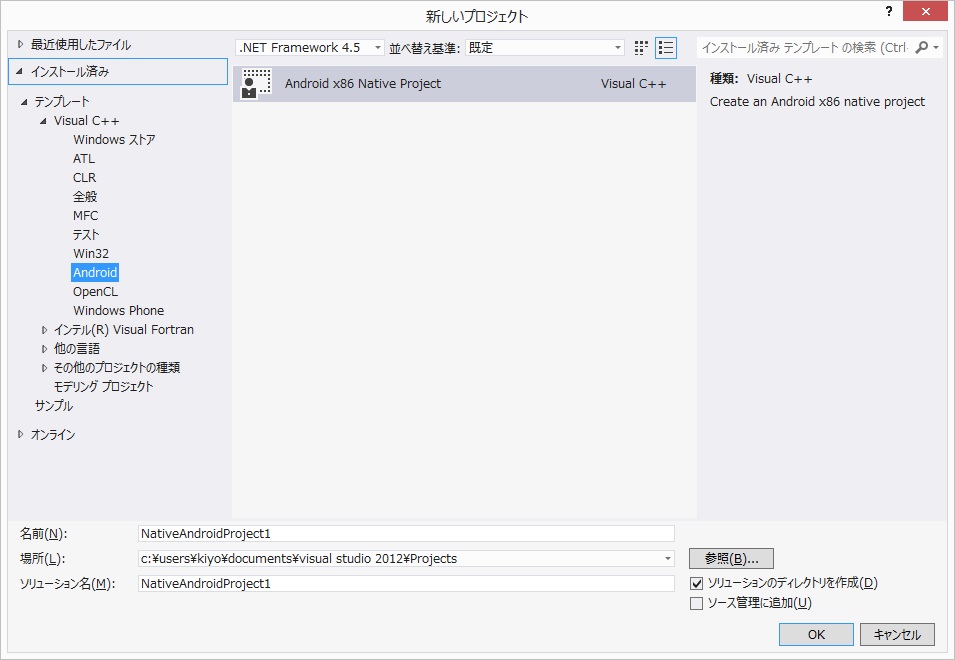This screenshot has width=955, height=660.
Task: Toggle ソリューションのディレクトリを作成 checkbox
Action: 697,583
